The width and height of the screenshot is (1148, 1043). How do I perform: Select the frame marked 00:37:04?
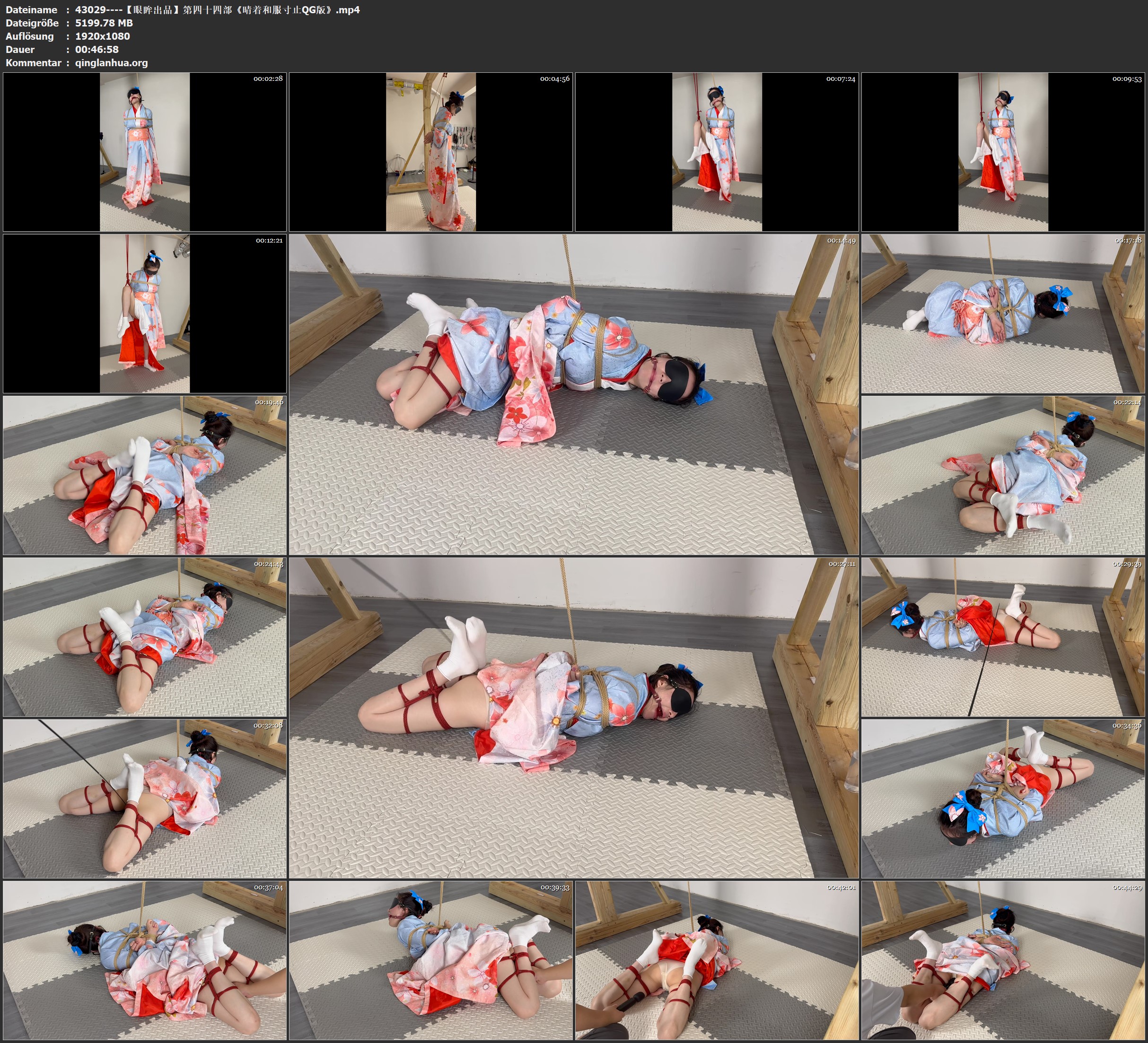[145, 960]
